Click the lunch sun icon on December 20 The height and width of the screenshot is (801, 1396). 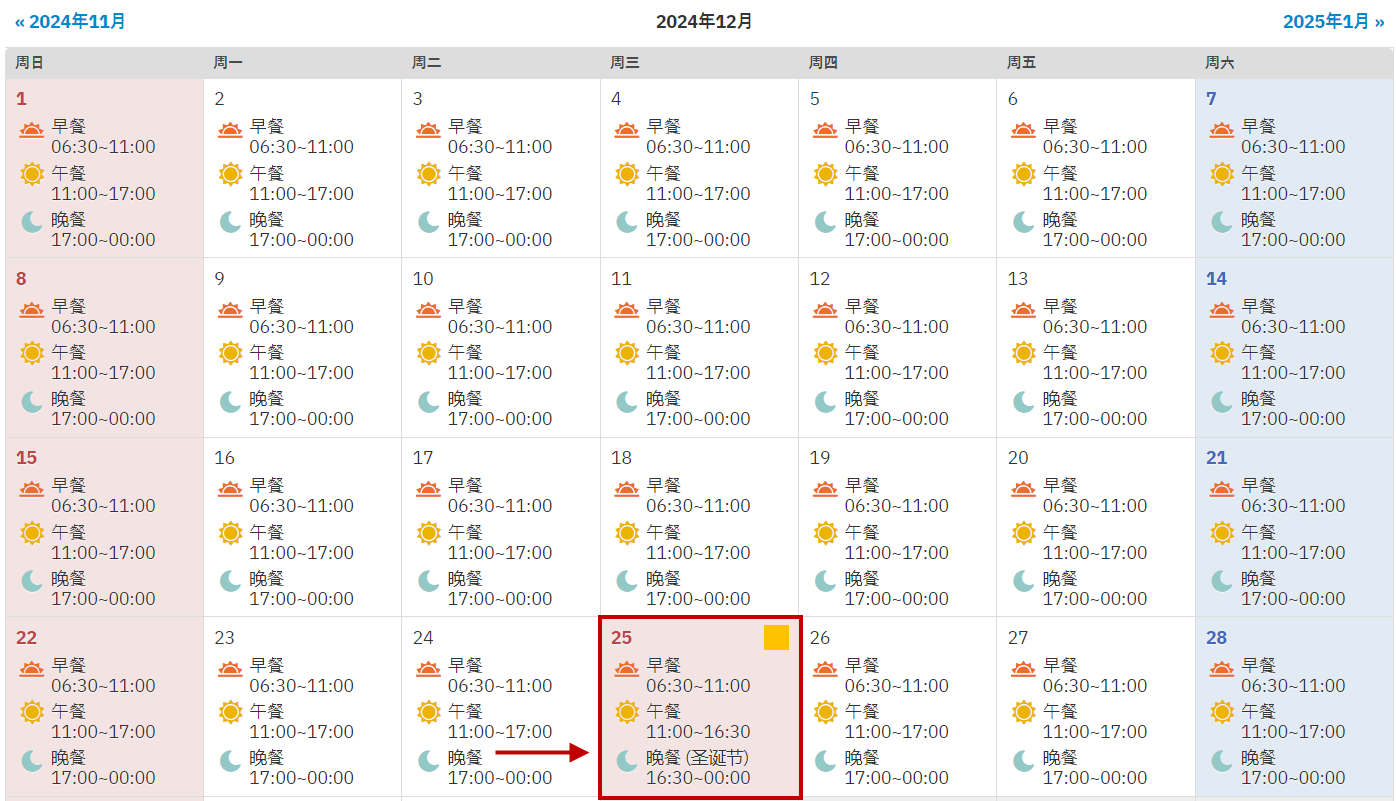[x=1024, y=533]
